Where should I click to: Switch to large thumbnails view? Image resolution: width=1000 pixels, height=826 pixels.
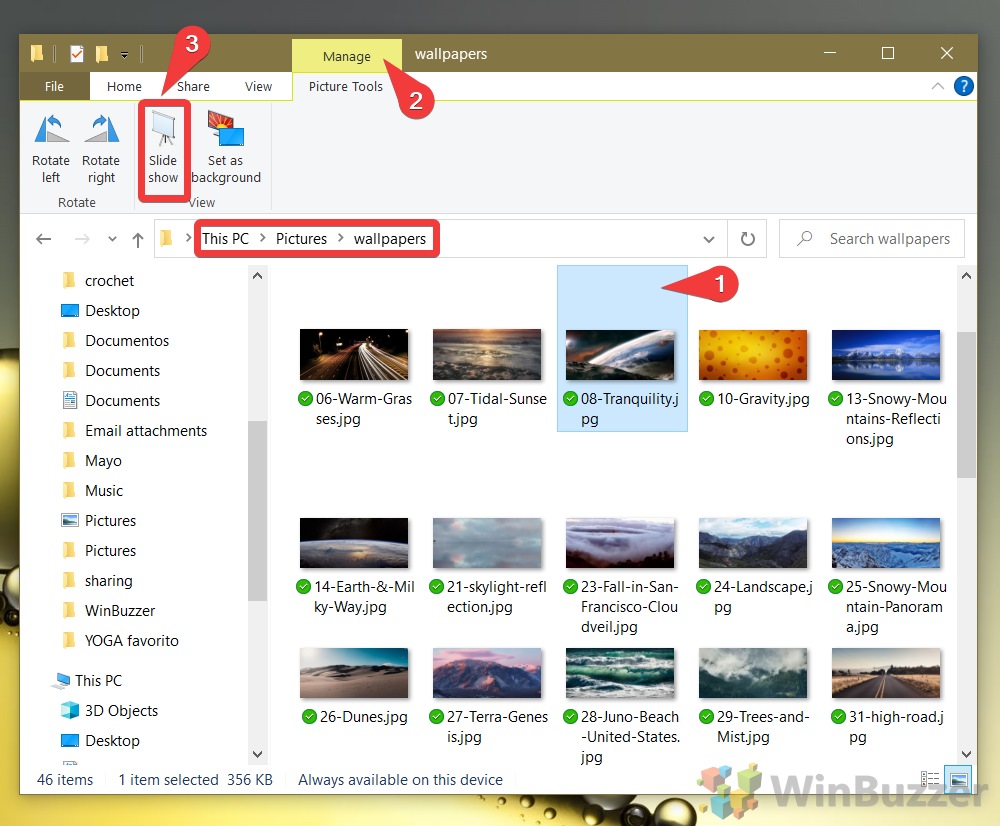959,779
